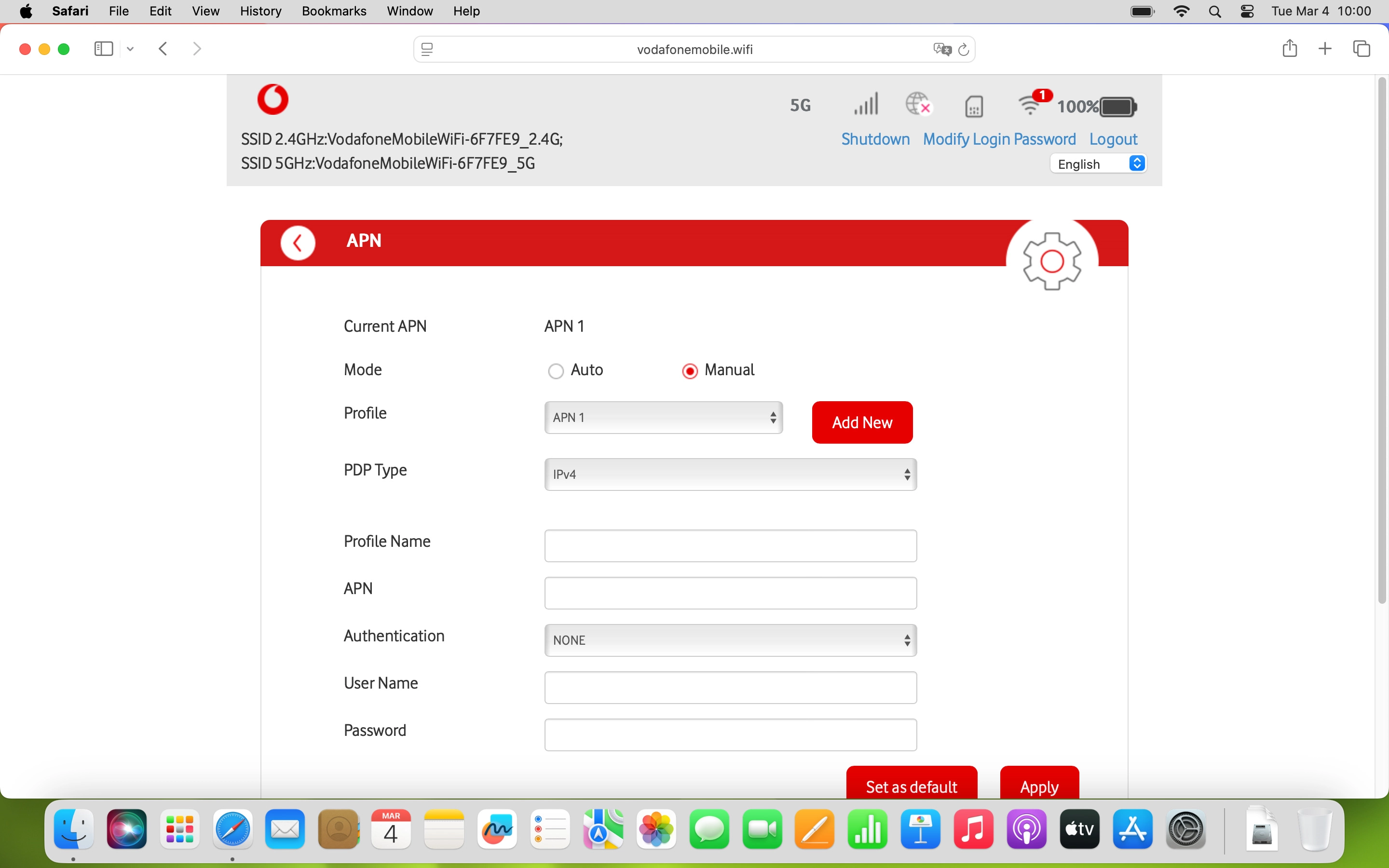Viewport: 1389px width, 868px height.
Task: Open the PDP Type dropdown
Action: tap(730, 474)
